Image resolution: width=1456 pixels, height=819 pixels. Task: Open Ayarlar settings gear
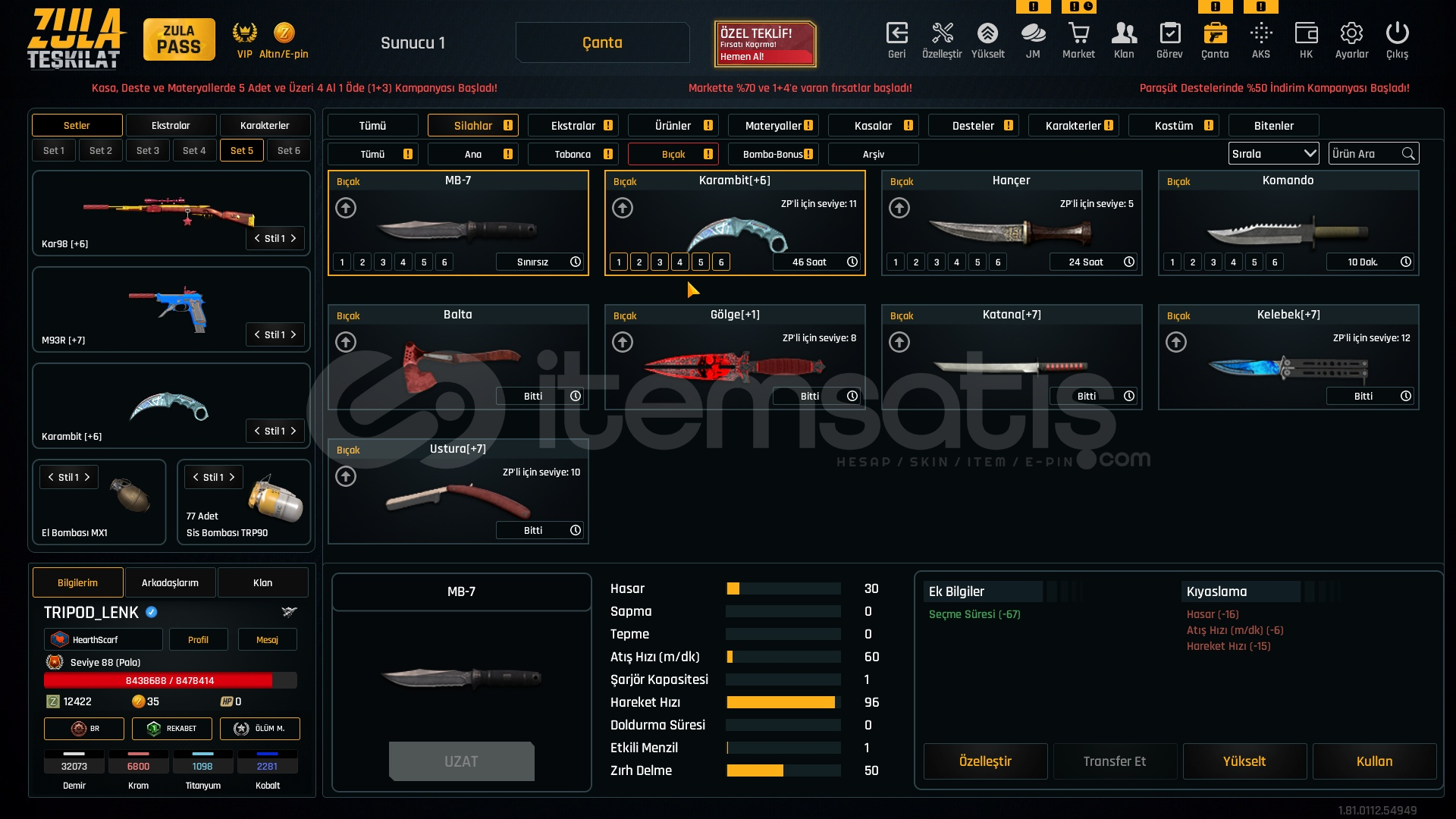[1351, 34]
